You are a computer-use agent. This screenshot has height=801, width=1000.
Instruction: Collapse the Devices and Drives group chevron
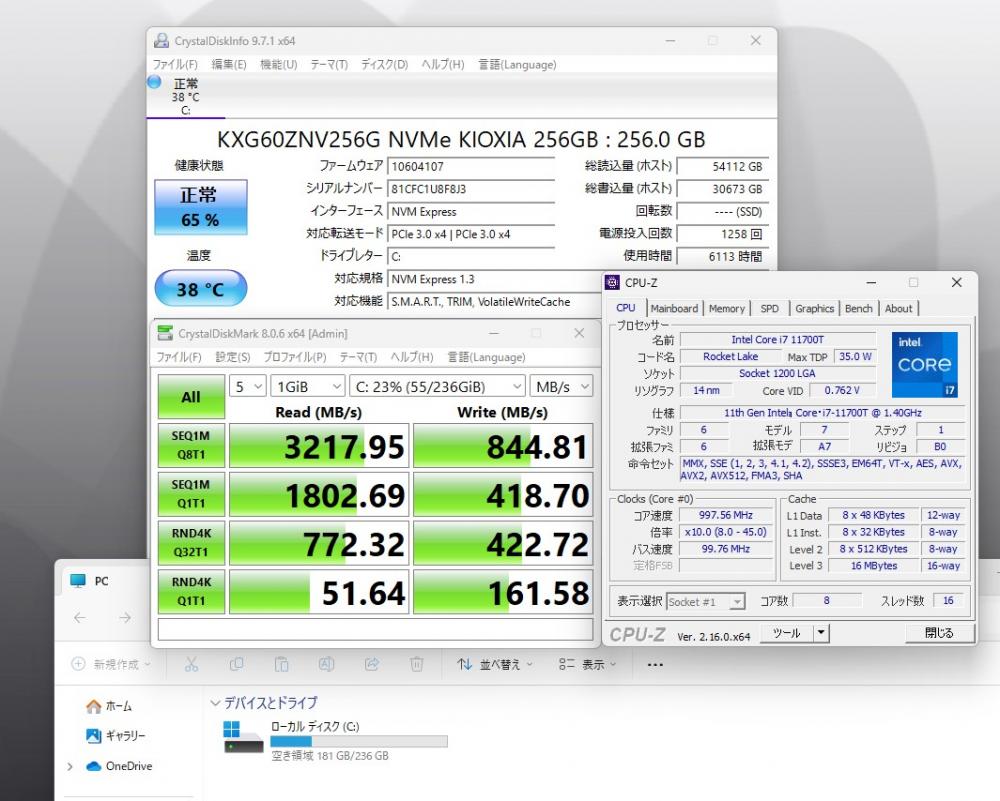(215, 703)
